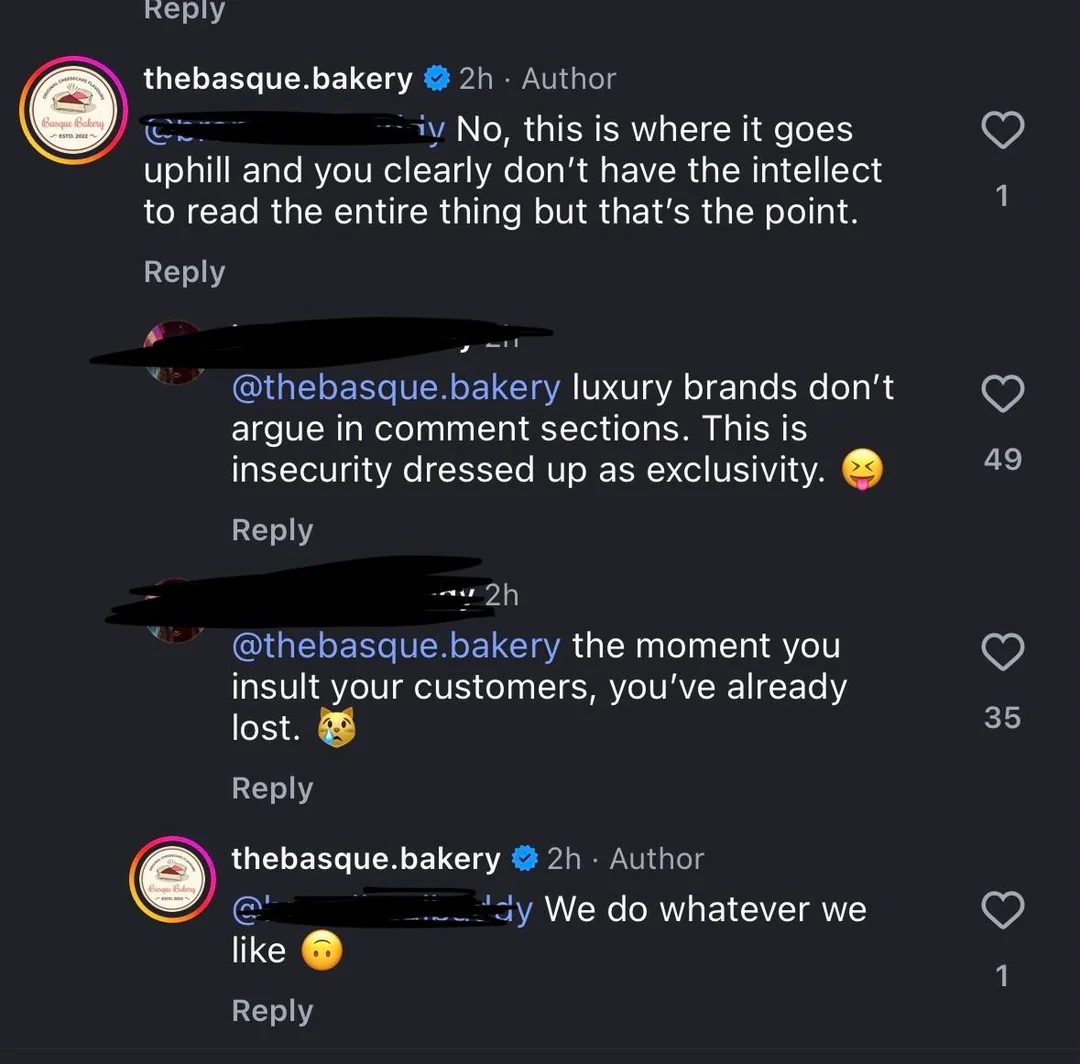This screenshot has height=1064, width=1080.
Task: Tap verified badge on 'whatever we like' reply
Action: (523, 858)
